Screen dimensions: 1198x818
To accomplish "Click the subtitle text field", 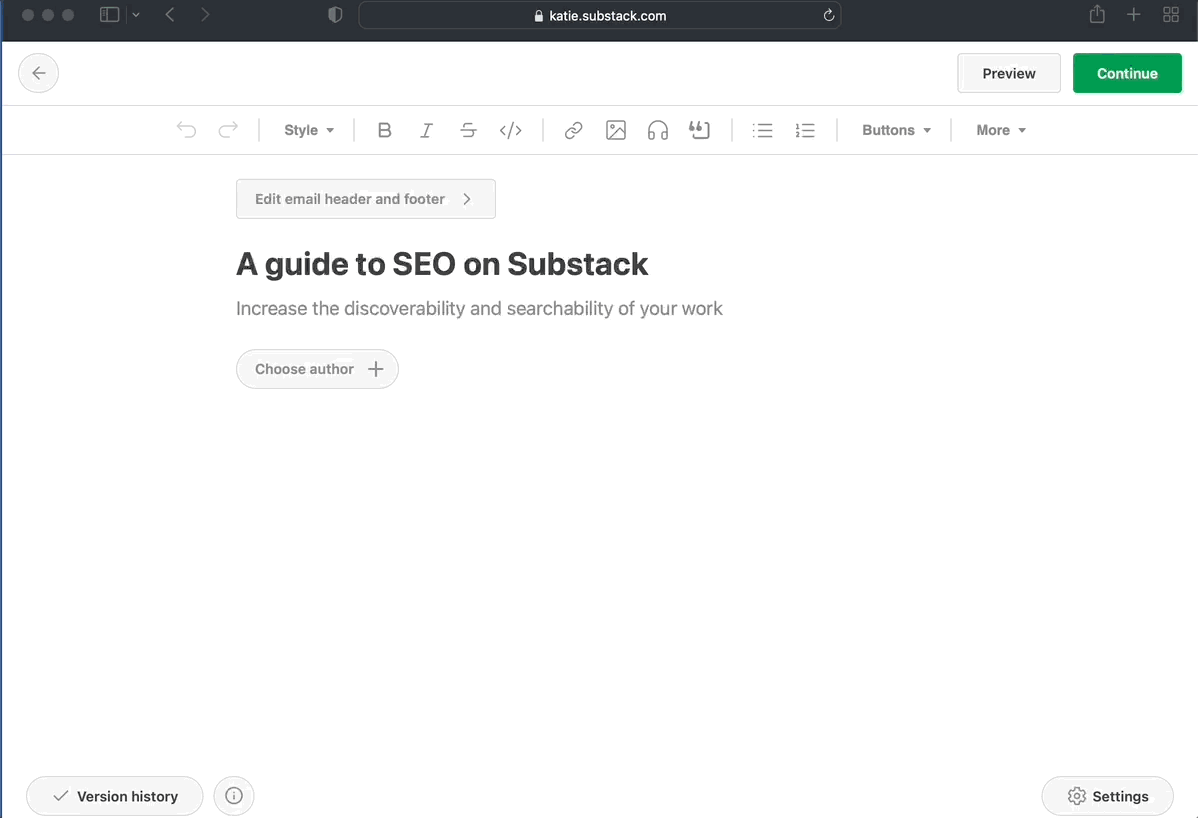I will click(x=479, y=309).
